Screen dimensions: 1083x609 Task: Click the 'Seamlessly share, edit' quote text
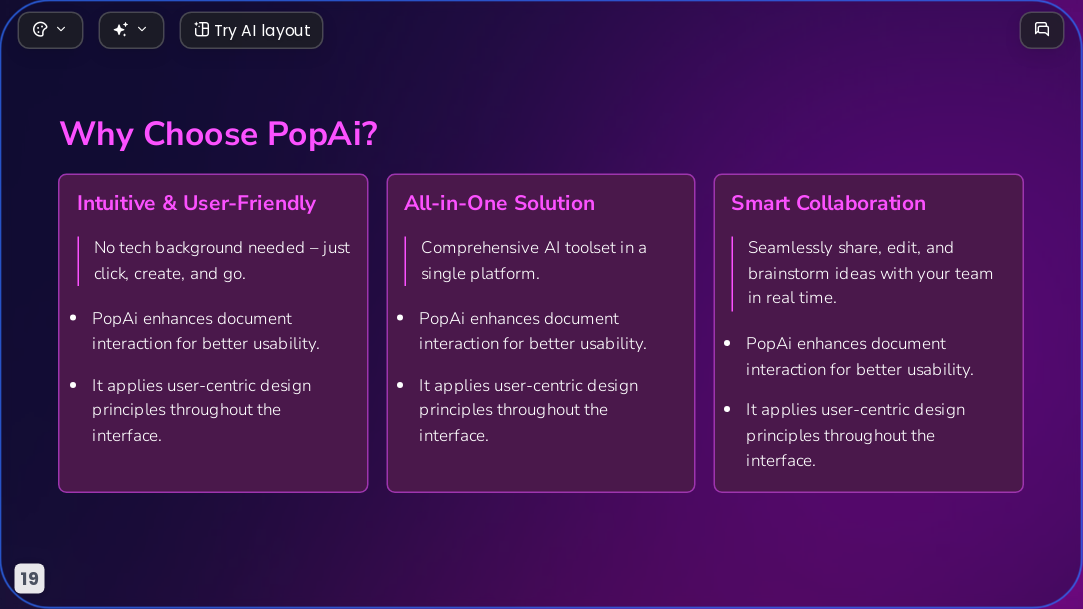pyautogui.click(x=870, y=273)
